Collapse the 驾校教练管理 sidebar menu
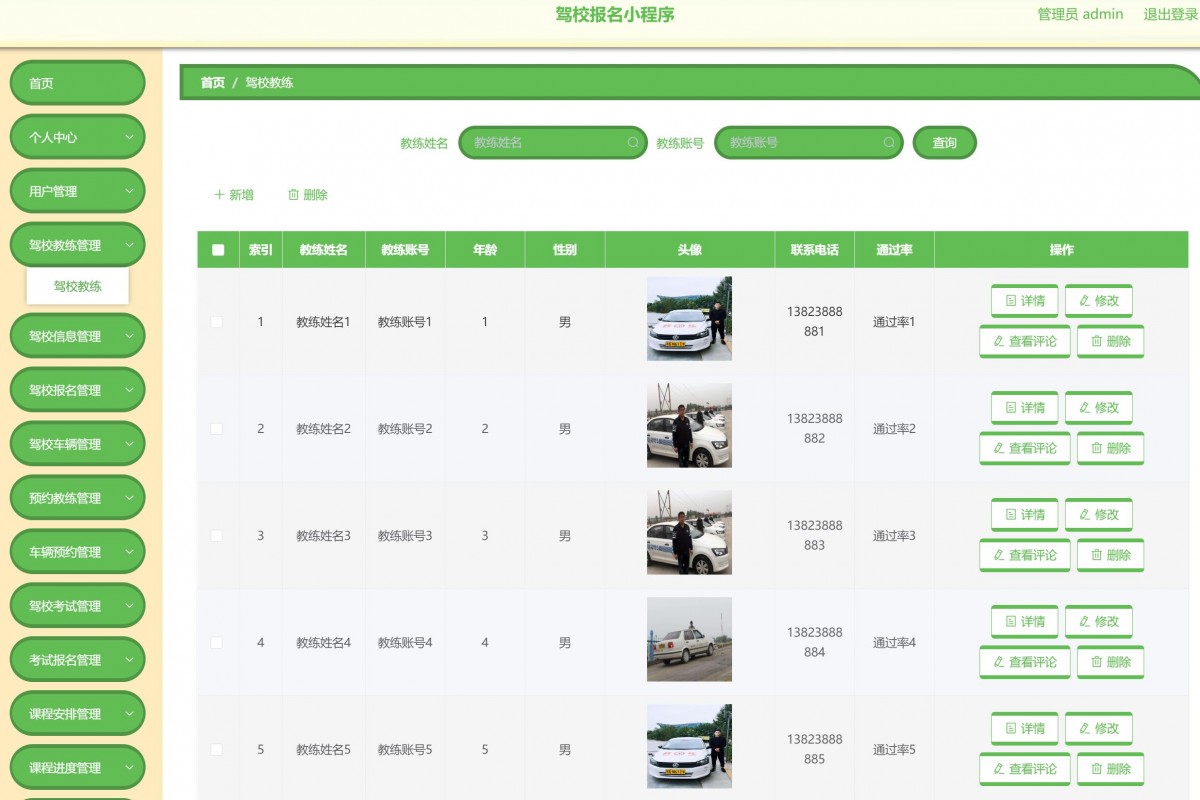Image resolution: width=1200 pixels, height=800 pixels. tap(77, 244)
